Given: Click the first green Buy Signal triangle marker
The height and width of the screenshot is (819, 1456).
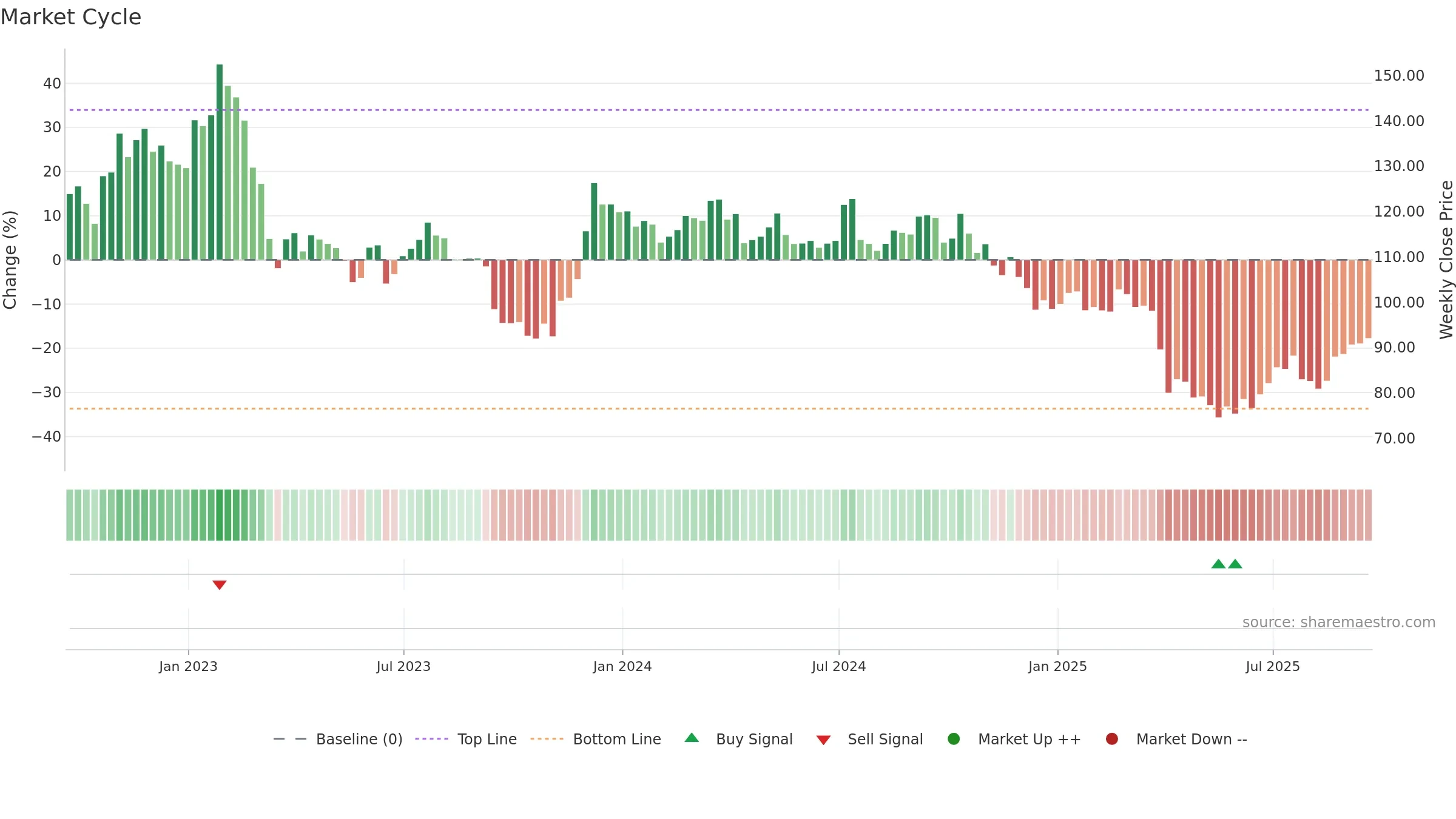Looking at the screenshot, I should pos(1218,564).
